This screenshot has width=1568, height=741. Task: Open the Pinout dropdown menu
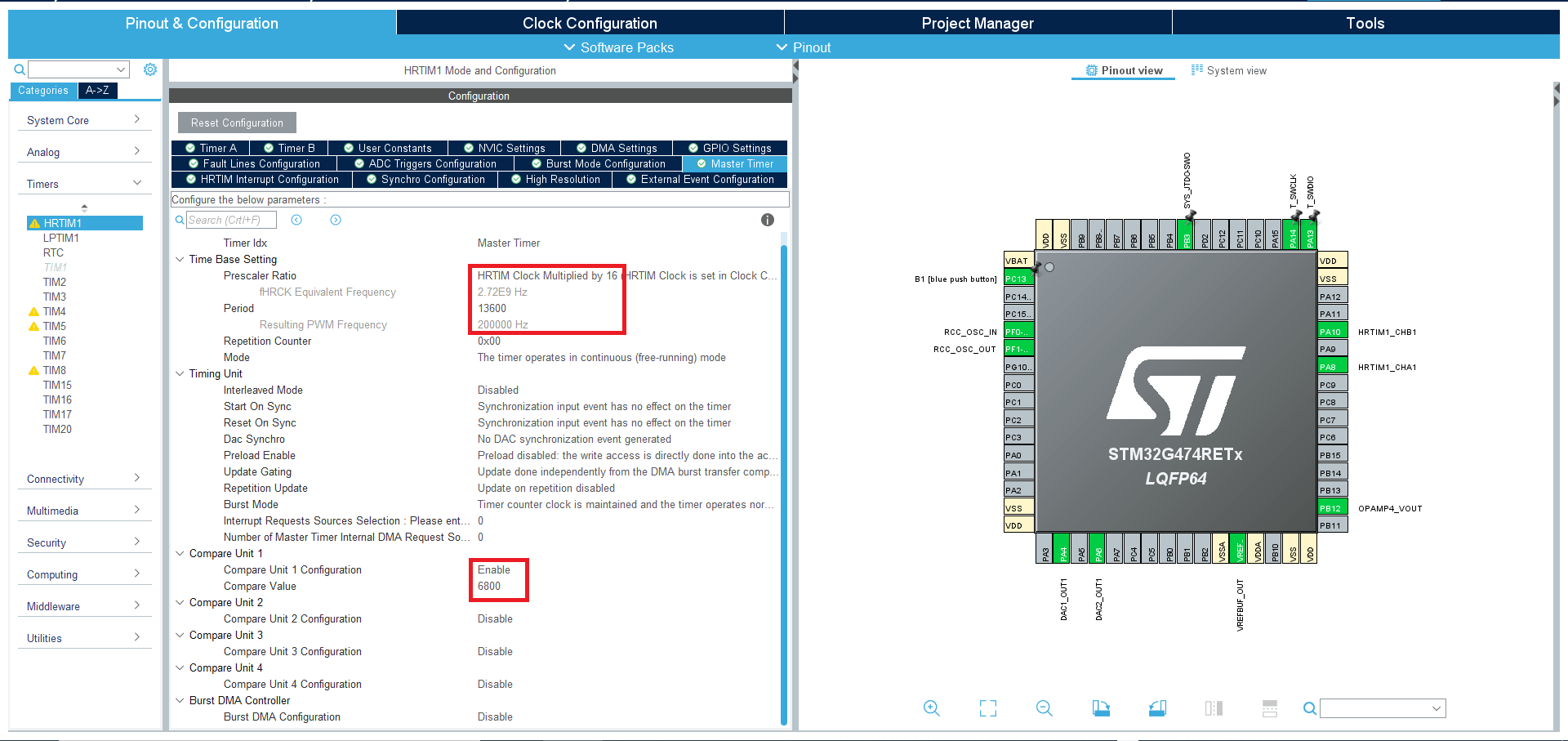click(804, 47)
